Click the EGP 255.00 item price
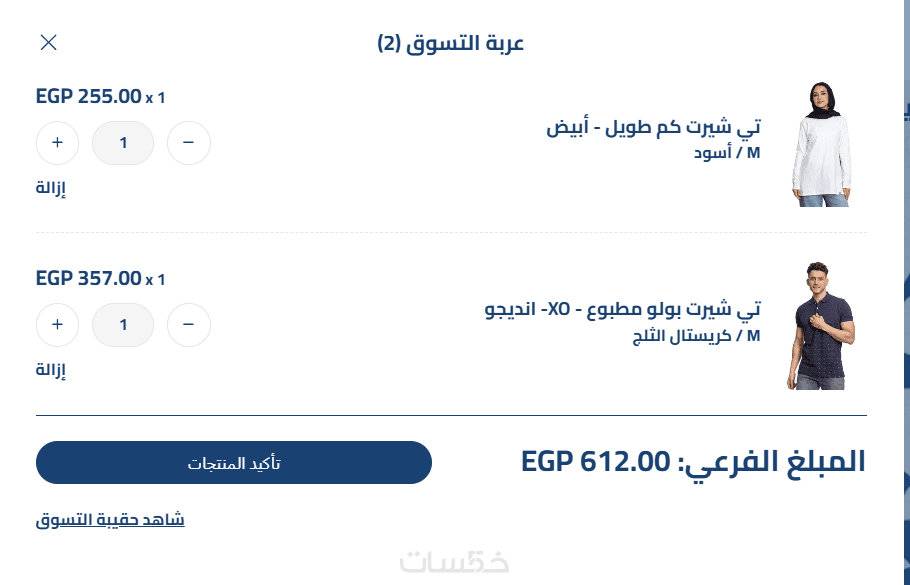 89,97
